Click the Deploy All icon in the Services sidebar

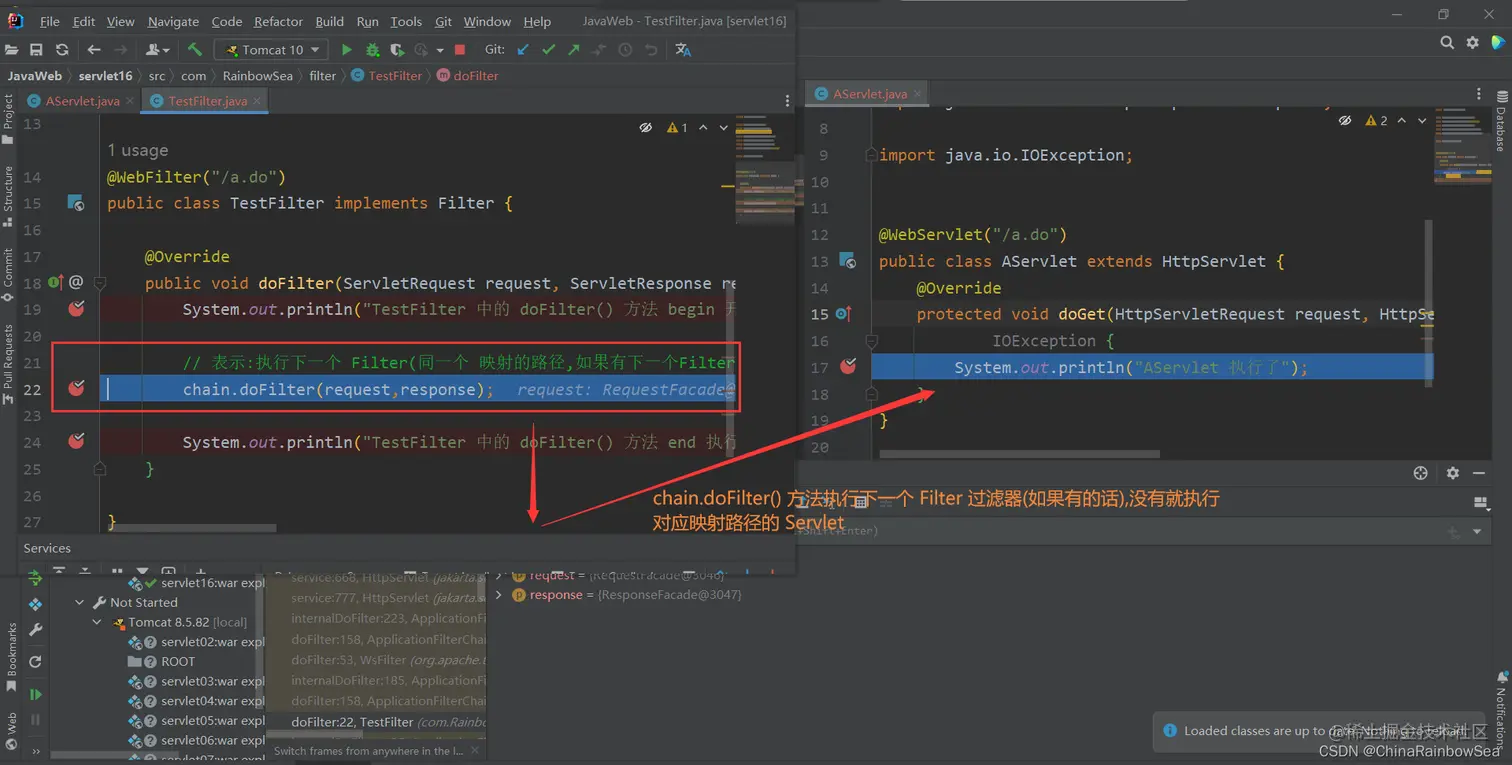tap(36, 604)
